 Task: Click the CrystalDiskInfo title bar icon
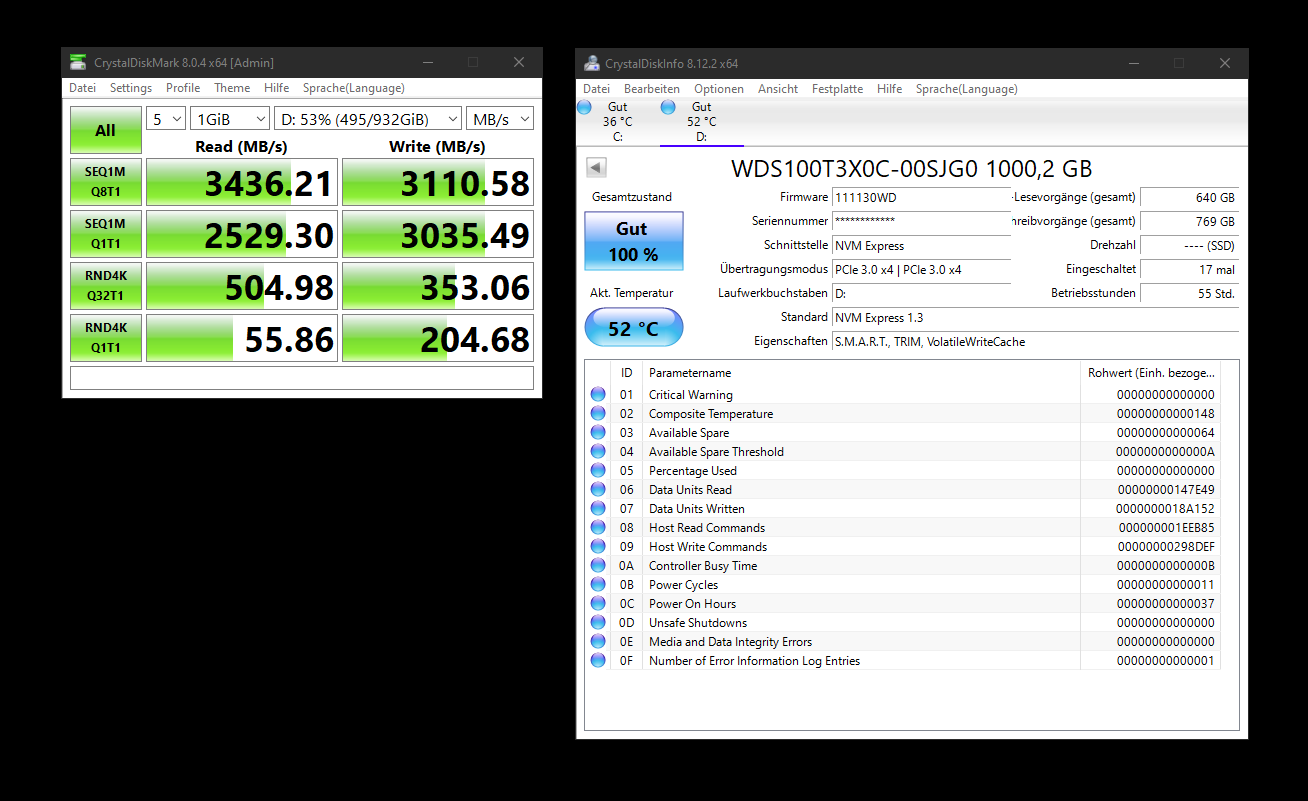pos(592,63)
